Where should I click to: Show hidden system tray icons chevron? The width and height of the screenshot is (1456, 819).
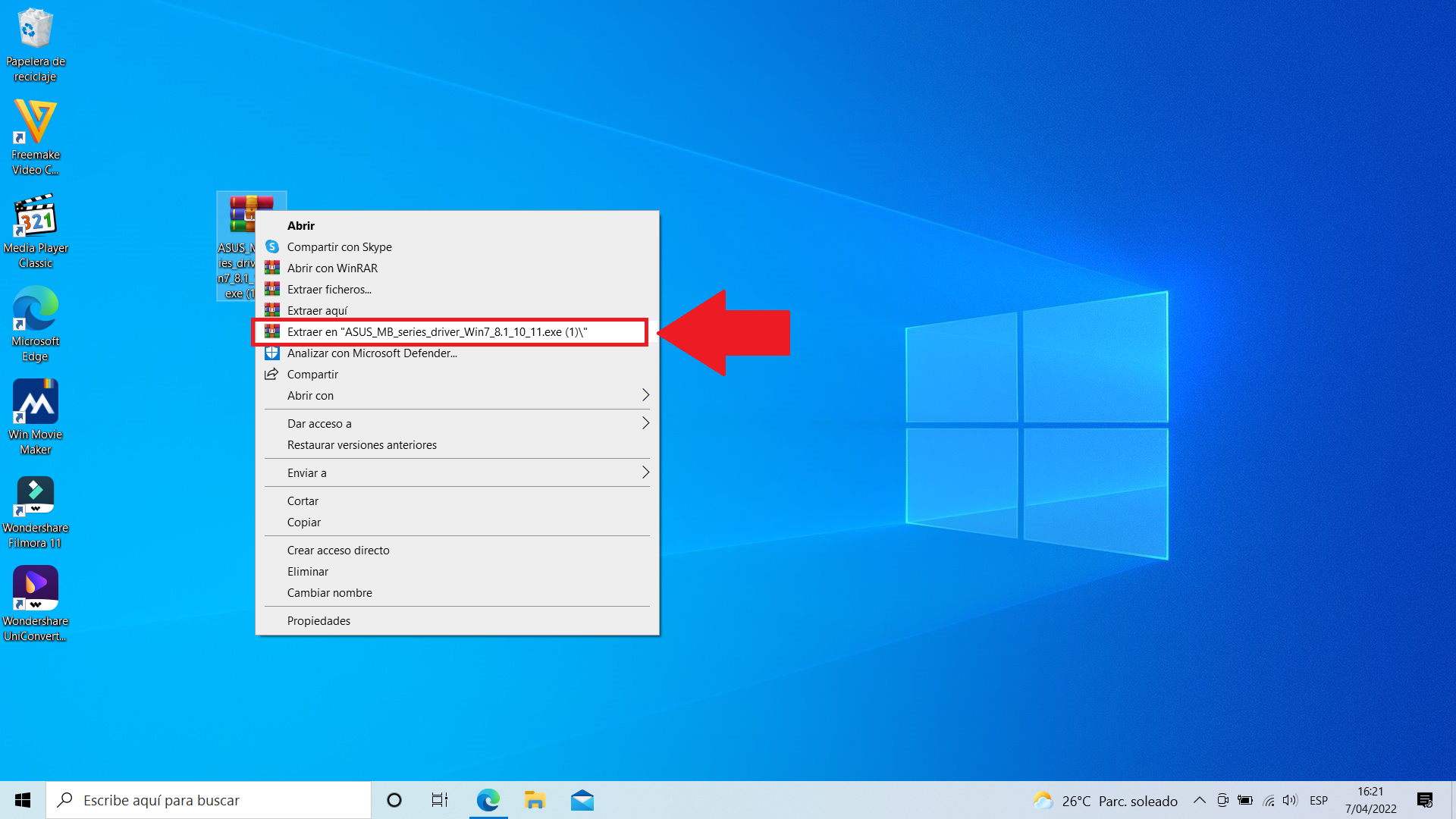tap(1199, 800)
